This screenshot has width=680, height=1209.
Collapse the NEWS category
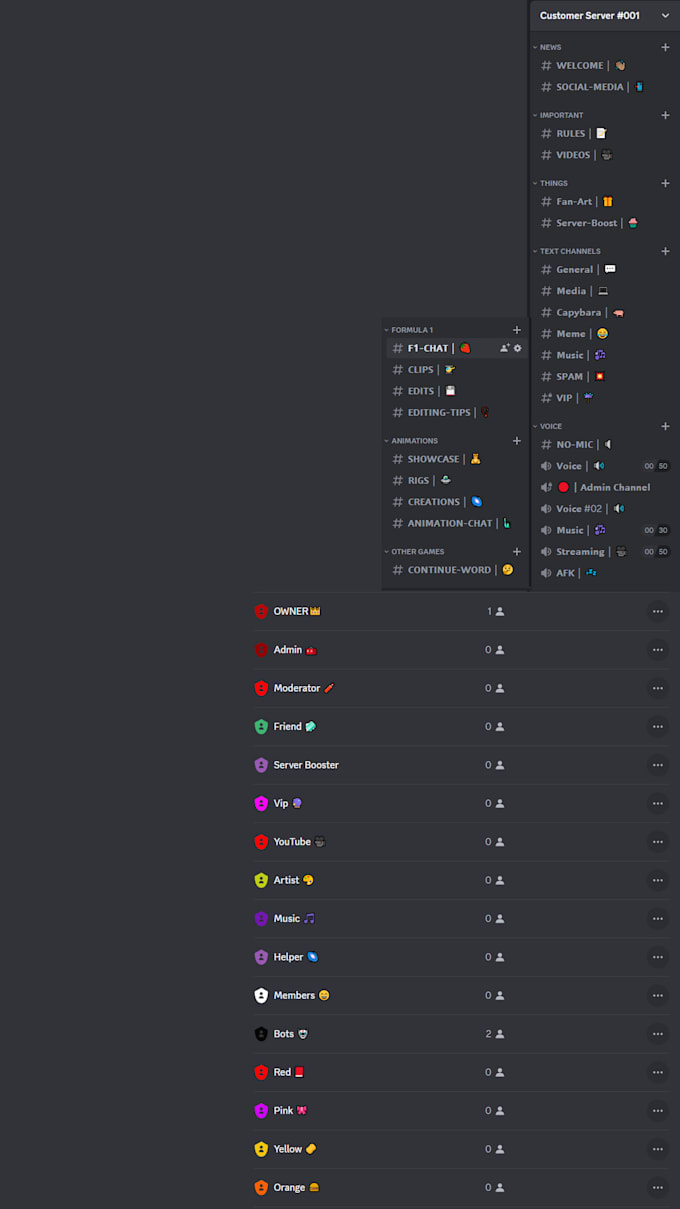(x=548, y=47)
